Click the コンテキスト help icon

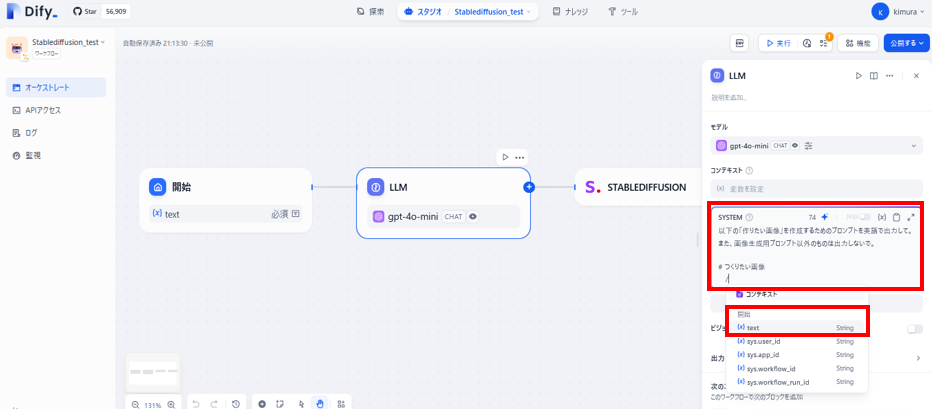[749, 171]
